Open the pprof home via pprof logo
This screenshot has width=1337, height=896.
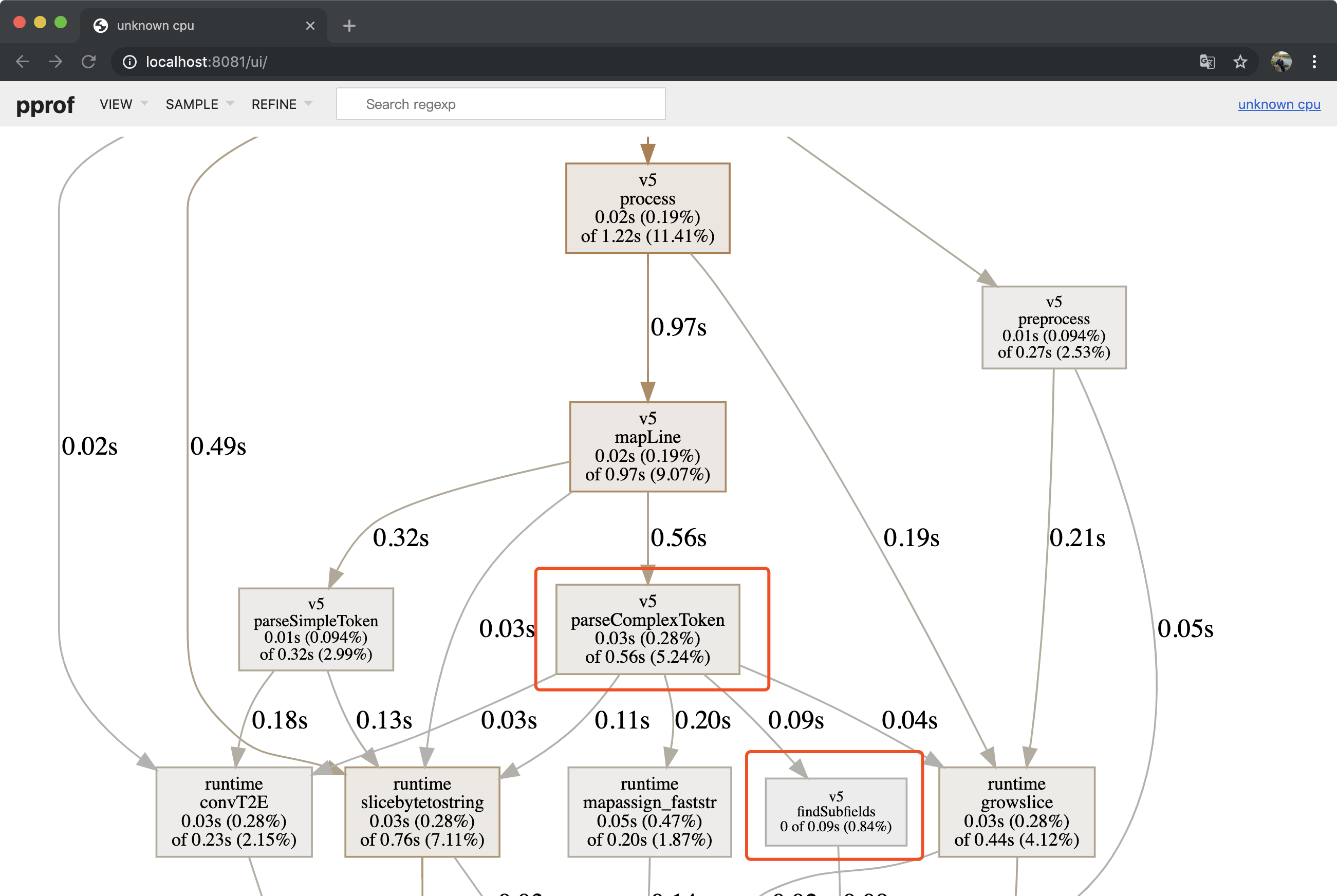pos(46,104)
